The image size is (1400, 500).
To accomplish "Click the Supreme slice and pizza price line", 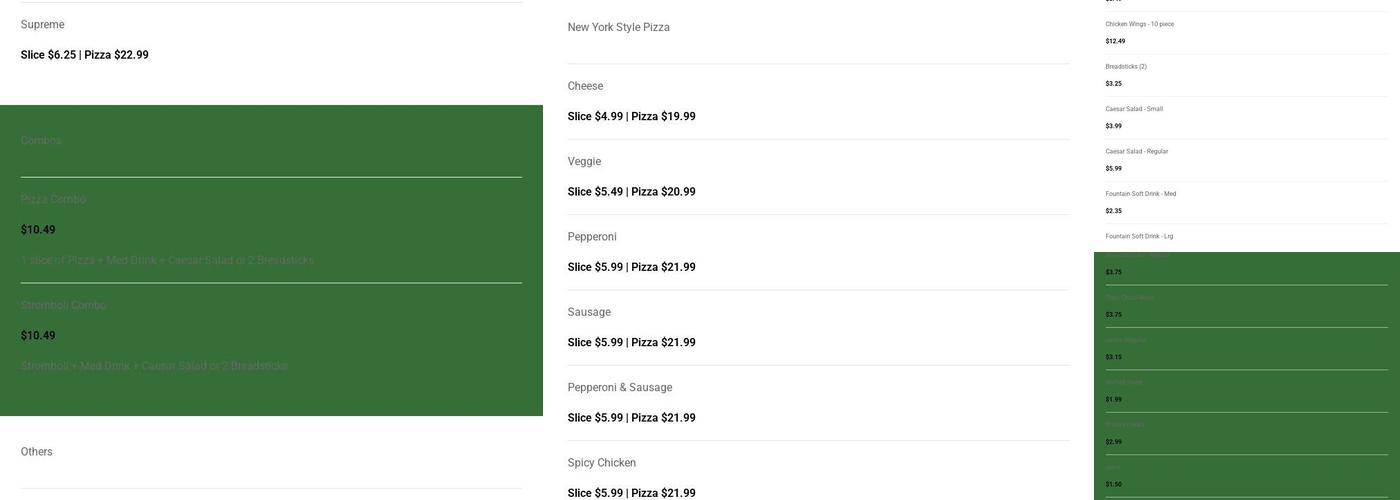I will pyautogui.click(x=85, y=55).
